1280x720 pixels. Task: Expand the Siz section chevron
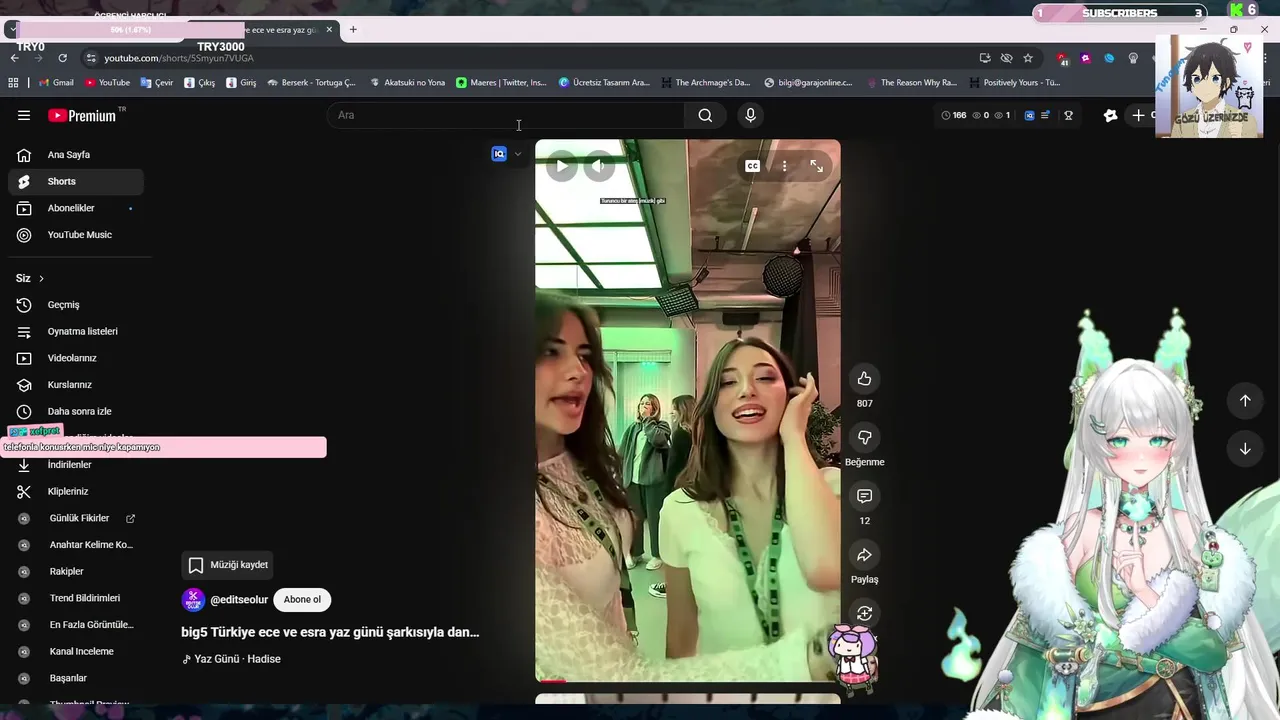point(41,278)
